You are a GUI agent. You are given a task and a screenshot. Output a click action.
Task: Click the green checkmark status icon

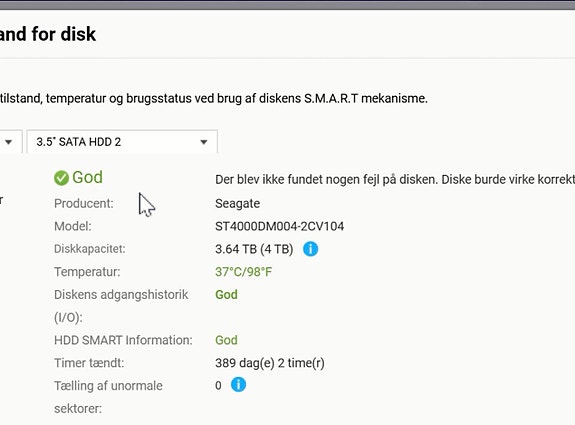(61, 178)
